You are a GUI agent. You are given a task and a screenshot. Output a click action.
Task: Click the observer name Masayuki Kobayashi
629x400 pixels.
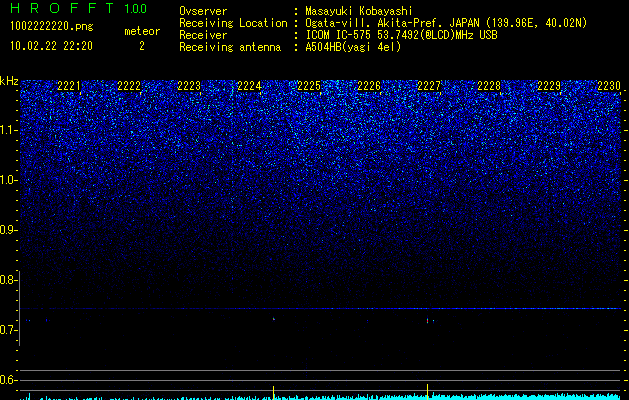359,11
